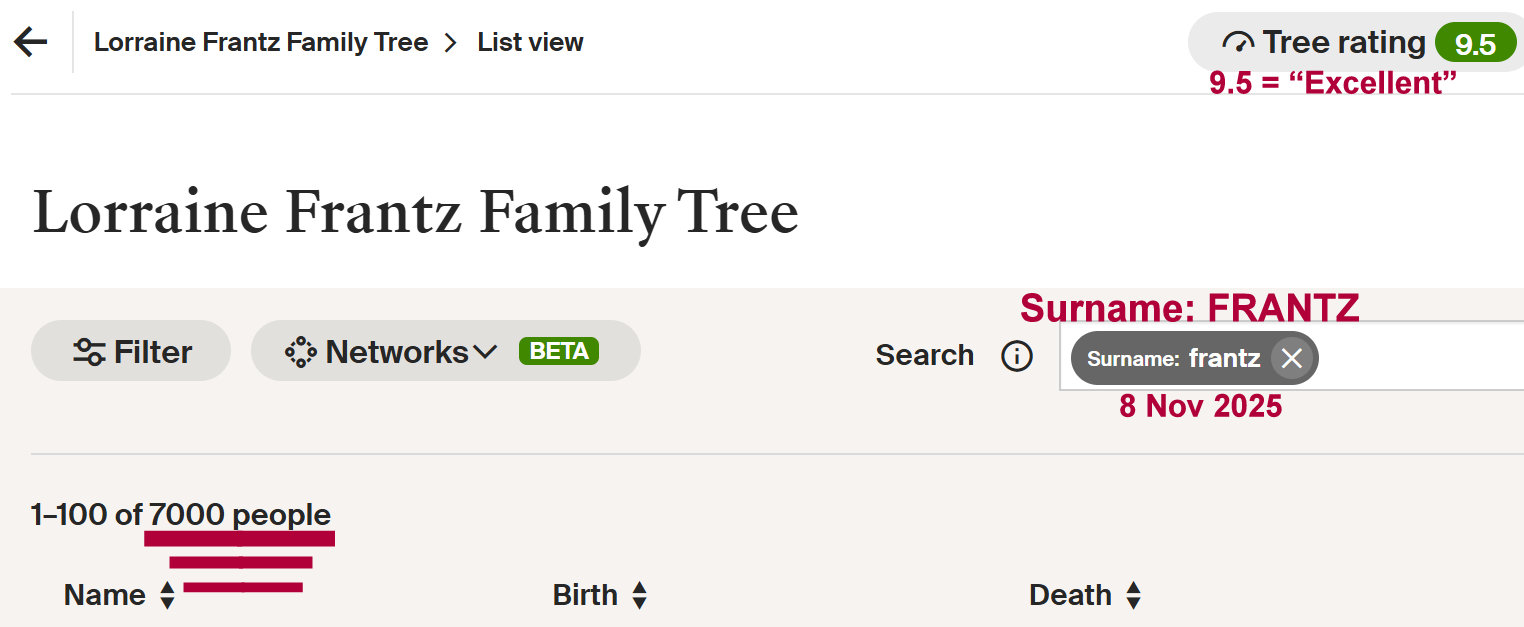Click the Name column header
The height and width of the screenshot is (627, 1524).
(104, 595)
